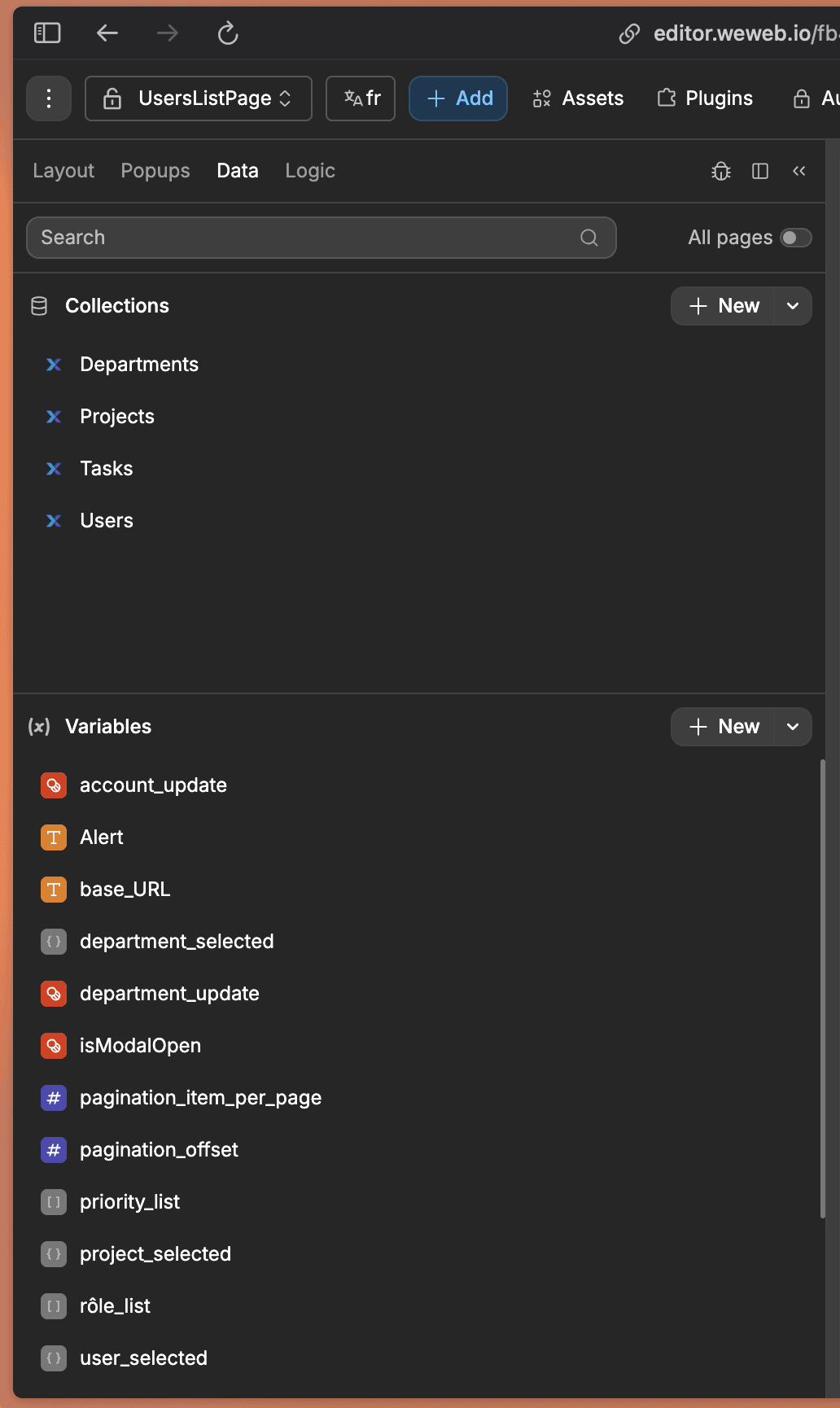Expand the Collections New dropdown arrow
Viewport: 840px width, 1408px height.
pyautogui.click(x=793, y=306)
